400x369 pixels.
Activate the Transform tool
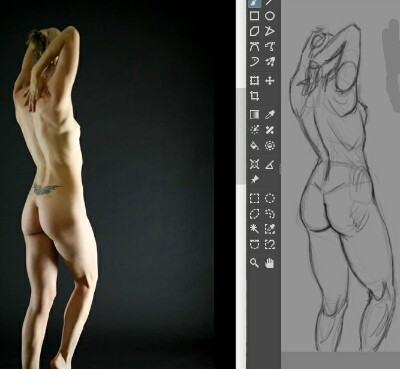255,81
